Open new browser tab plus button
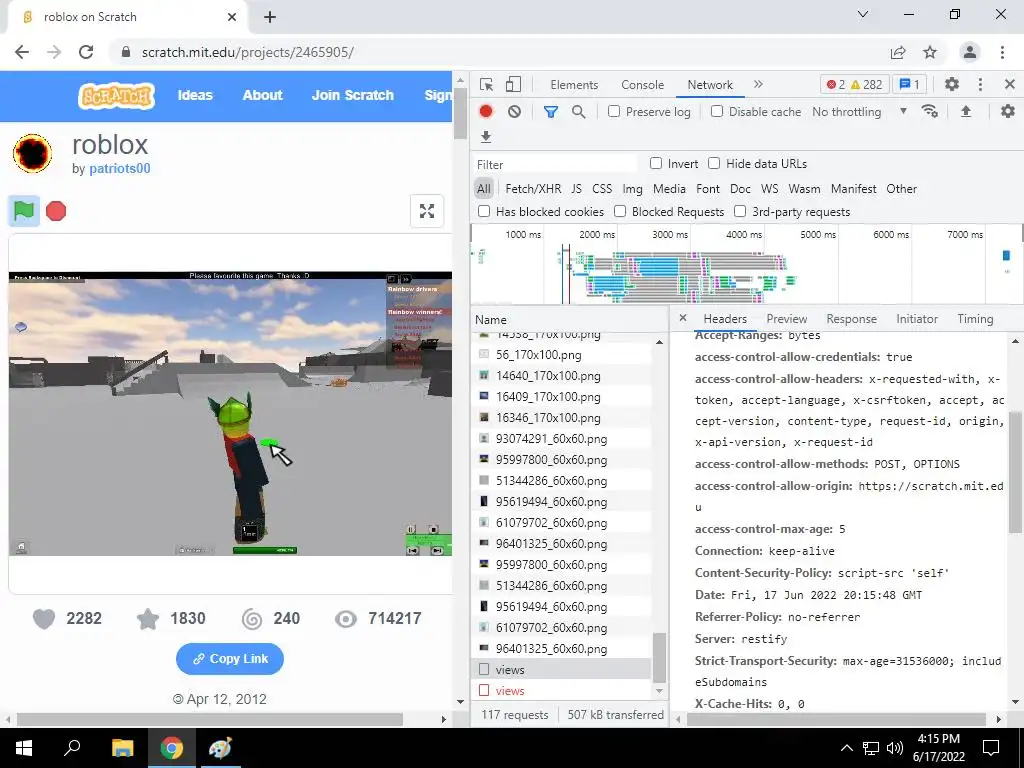1024x768 pixels. click(270, 17)
